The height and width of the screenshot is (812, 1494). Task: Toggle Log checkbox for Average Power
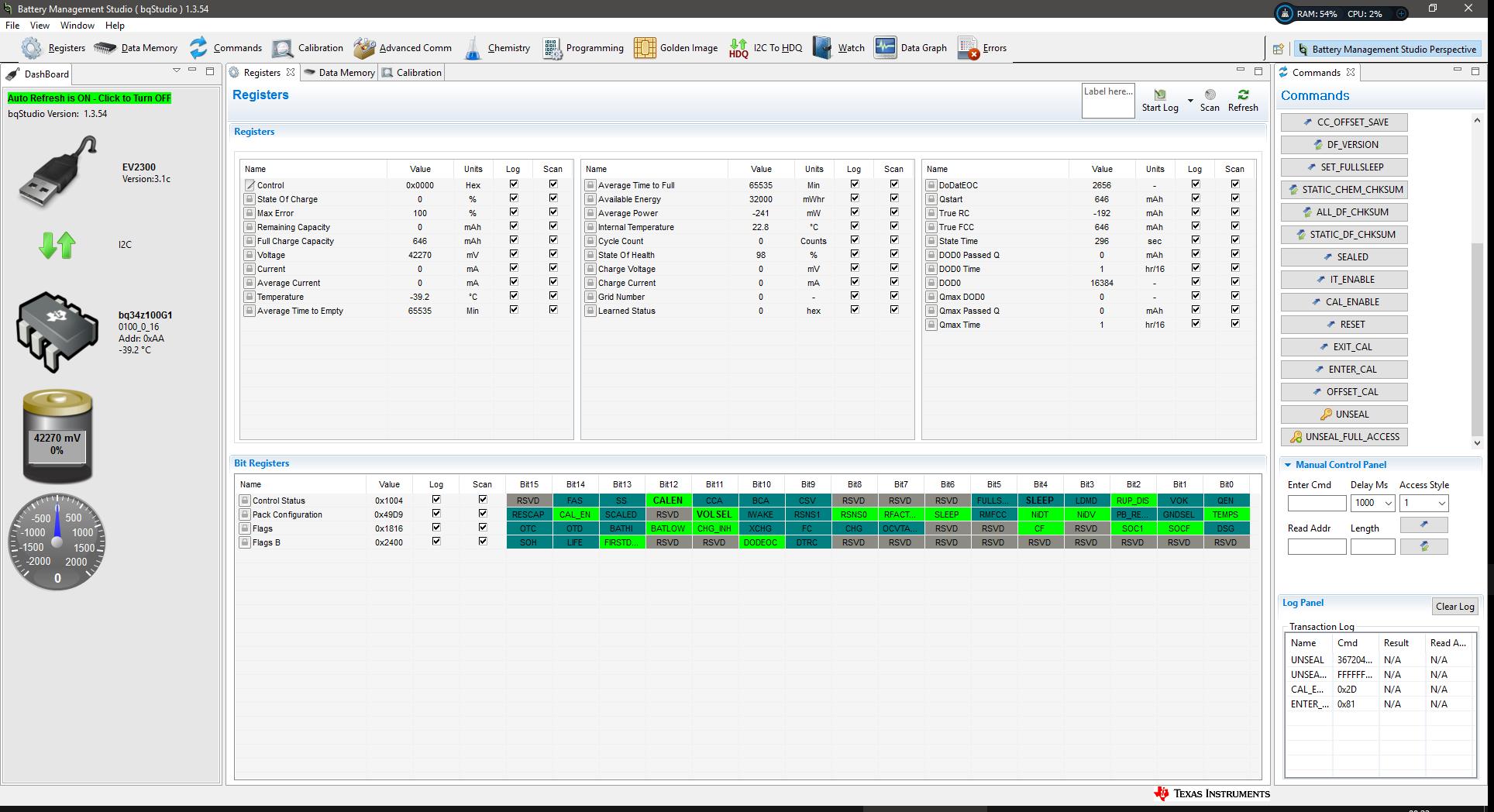pos(854,212)
